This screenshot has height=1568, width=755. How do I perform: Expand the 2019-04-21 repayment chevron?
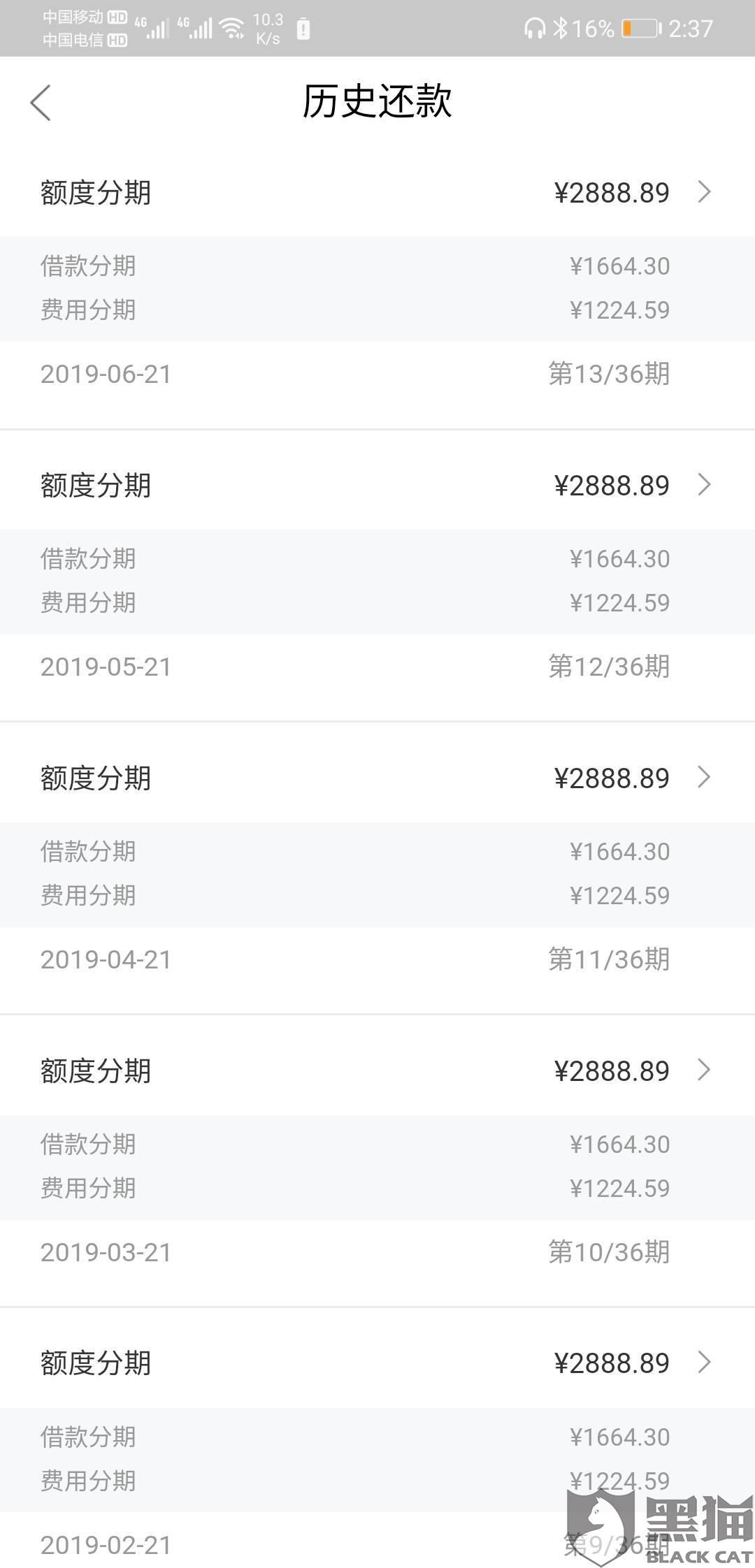(705, 777)
